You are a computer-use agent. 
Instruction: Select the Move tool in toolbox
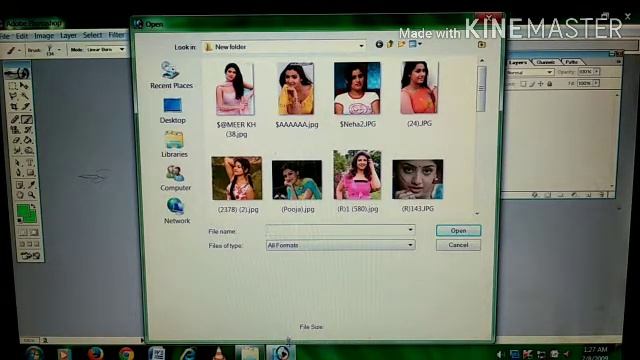click(24, 86)
